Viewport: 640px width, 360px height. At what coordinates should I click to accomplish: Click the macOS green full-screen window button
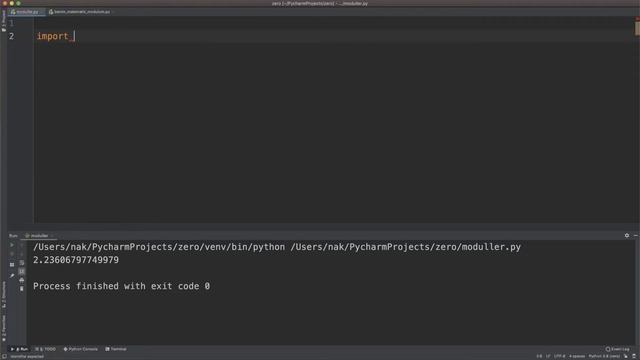18,3
